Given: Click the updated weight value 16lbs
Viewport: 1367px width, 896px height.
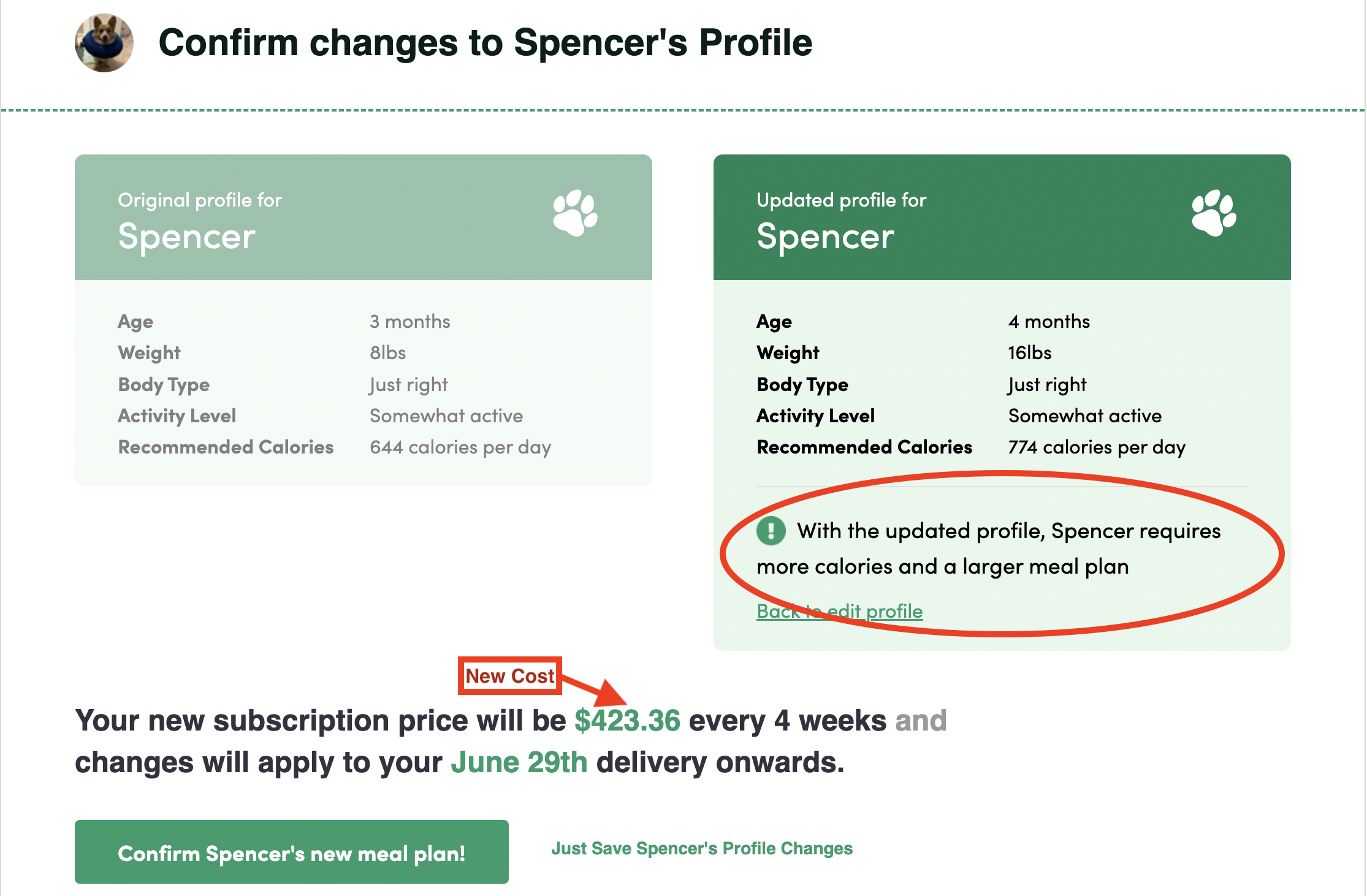Looking at the screenshot, I should tap(1030, 353).
